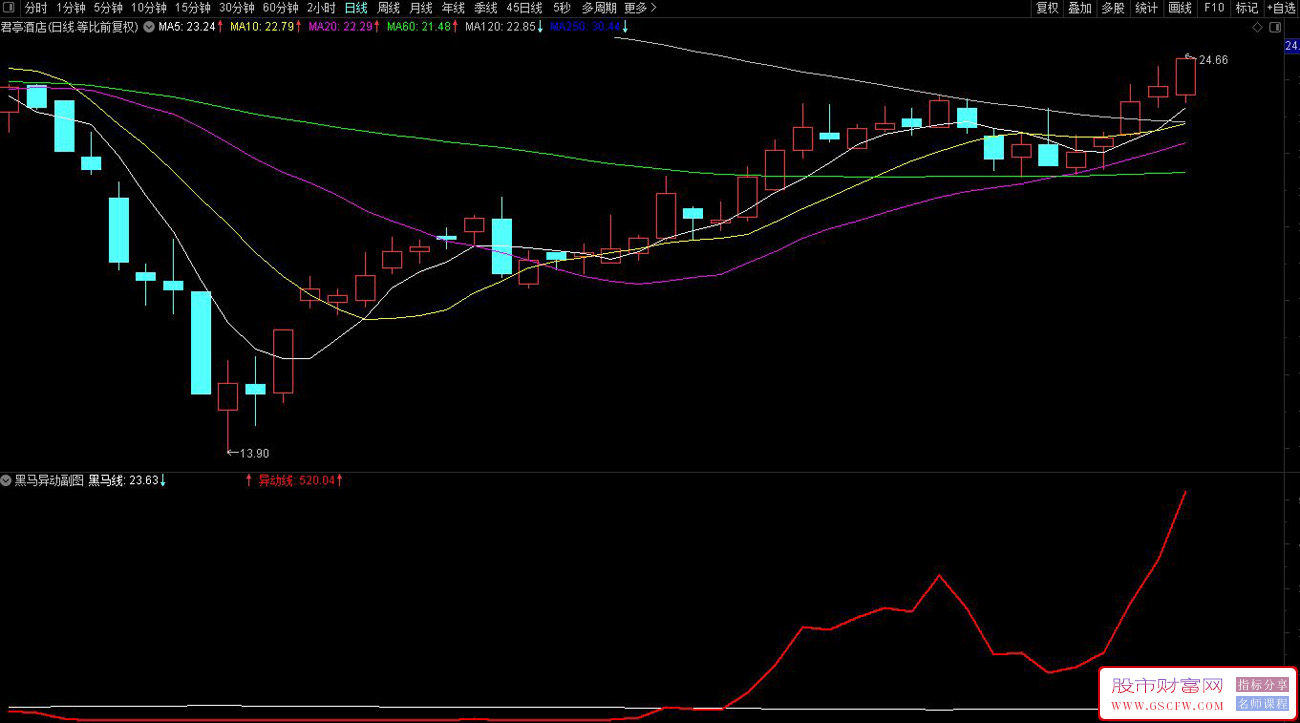
Task: Click the 叠加 overlay button
Action: [x=1080, y=8]
